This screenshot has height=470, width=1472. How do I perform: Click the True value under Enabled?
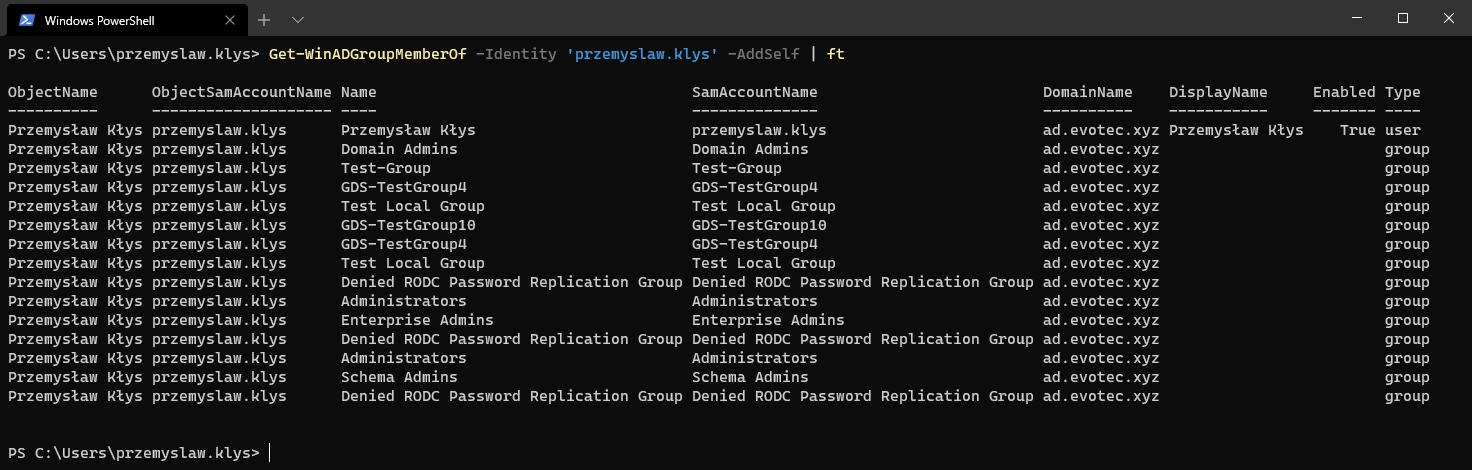tap(1358, 130)
